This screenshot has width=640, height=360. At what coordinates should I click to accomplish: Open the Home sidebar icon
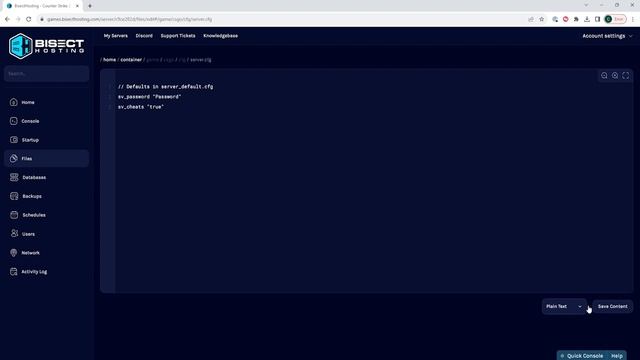pyautogui.click(x=13, y=102)
